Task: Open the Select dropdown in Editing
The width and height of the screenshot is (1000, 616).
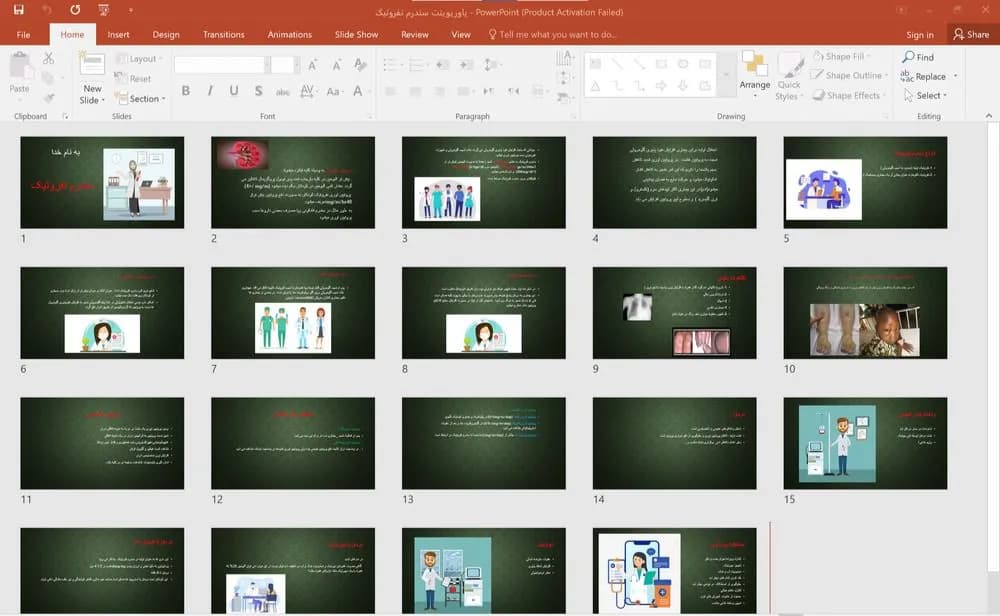Action: (926, 95)
